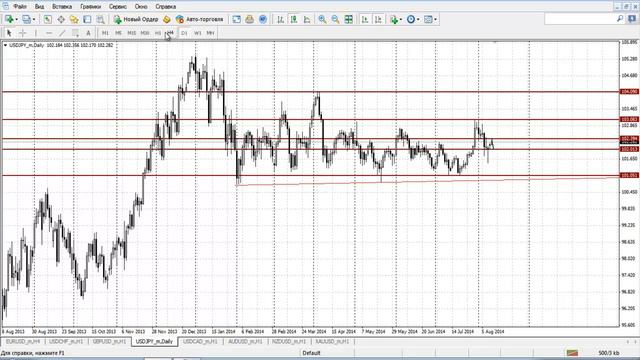The image size is (640, 360).
Task: Enable chart shift icon
Action: point(378,19)
